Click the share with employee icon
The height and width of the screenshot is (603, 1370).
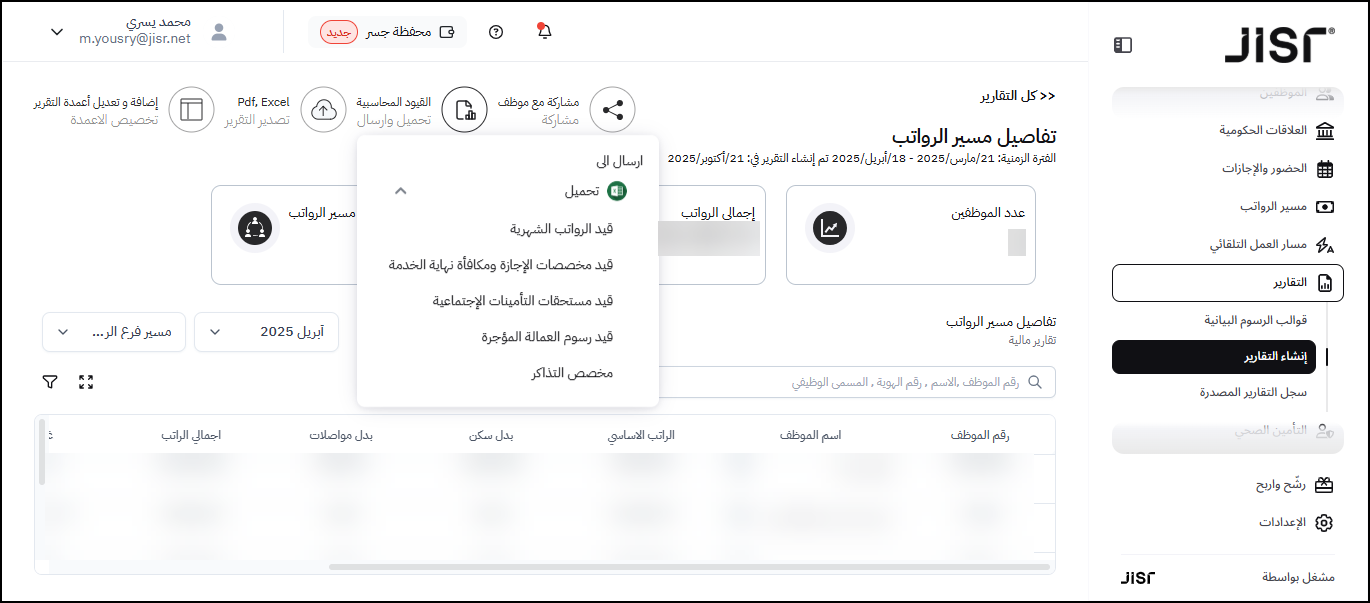point(612,110)
